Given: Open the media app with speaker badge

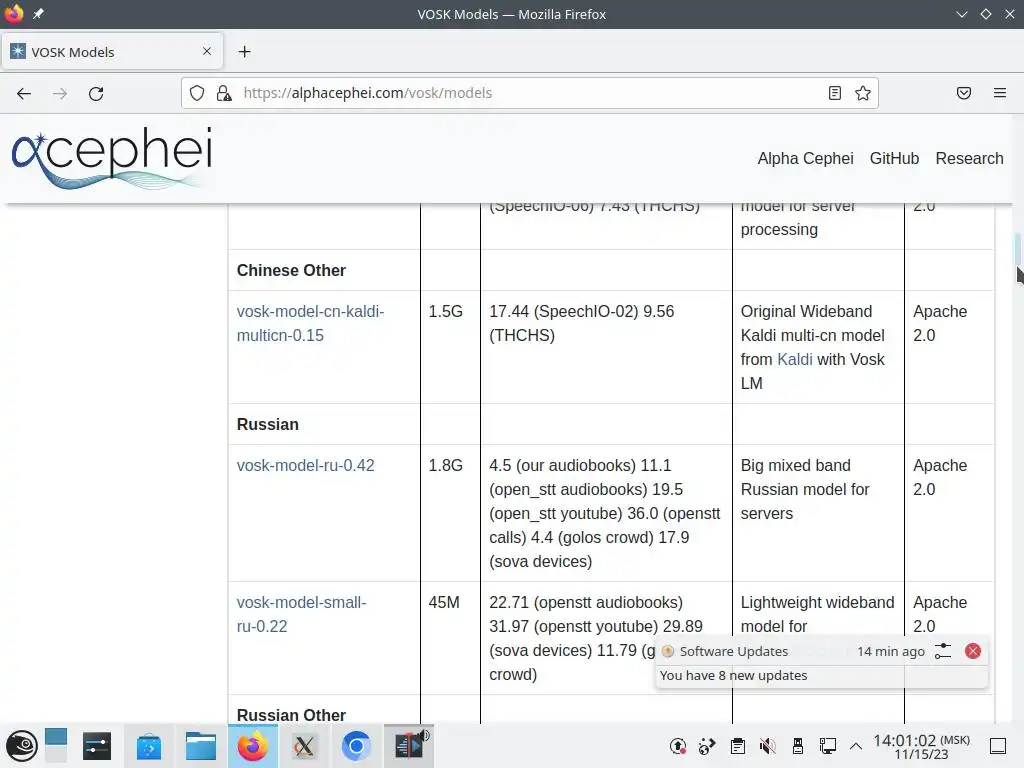Looking at the screenshot, I should coord(409,745).
